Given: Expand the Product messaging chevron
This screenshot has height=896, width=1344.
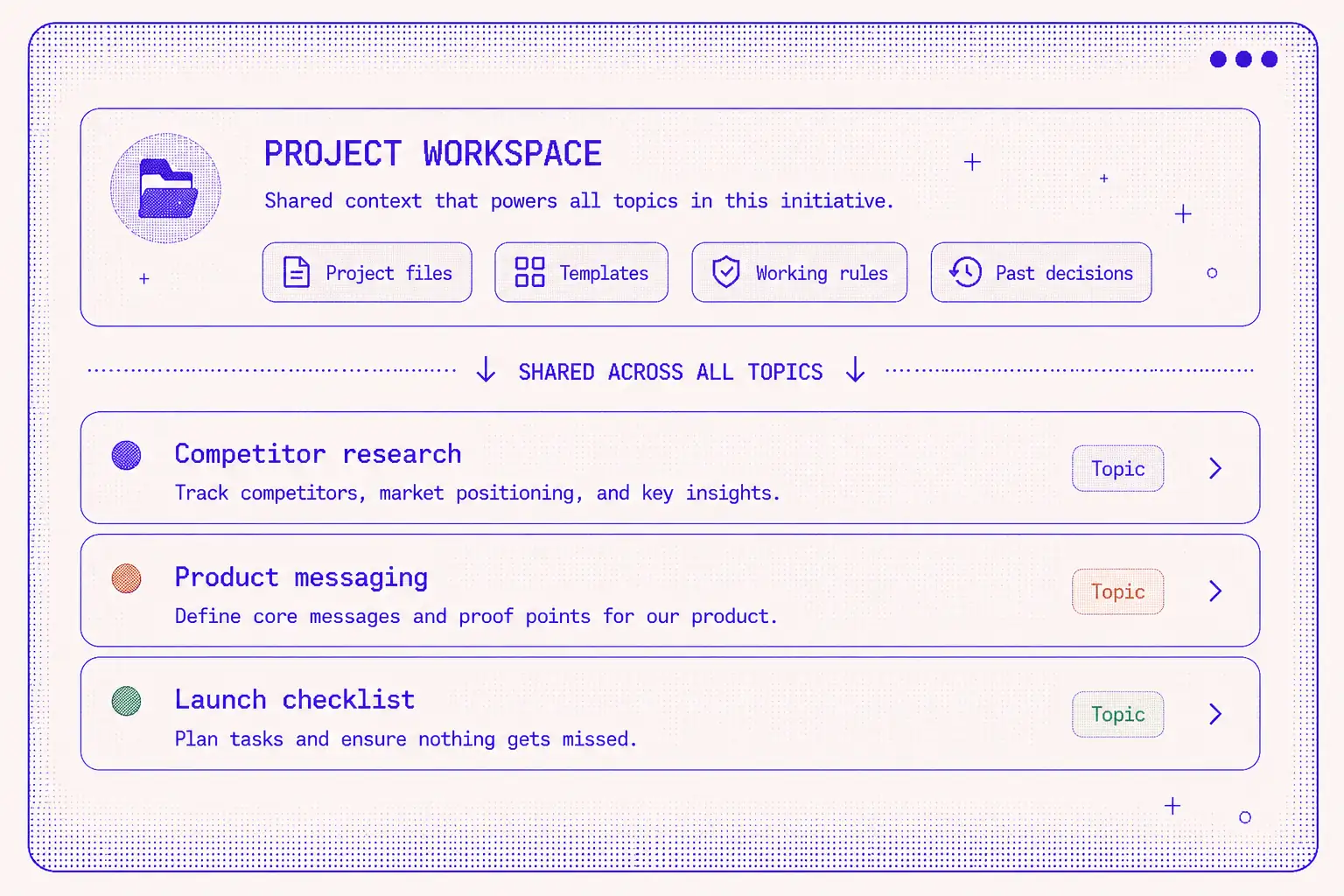Looking at the screenshot, I should [x=1215, y=591].
